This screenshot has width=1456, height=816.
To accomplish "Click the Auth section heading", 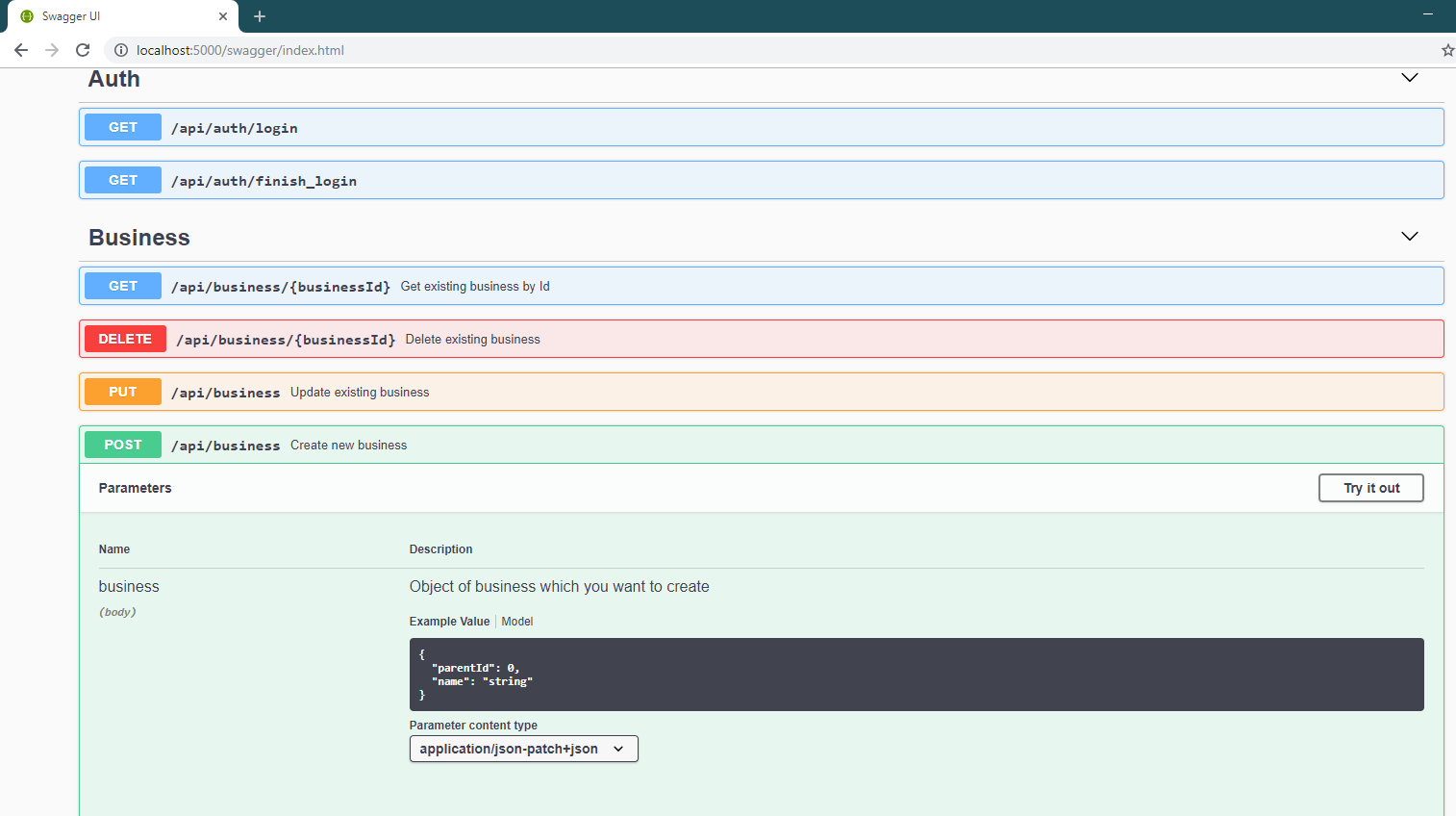I will 114,79.
